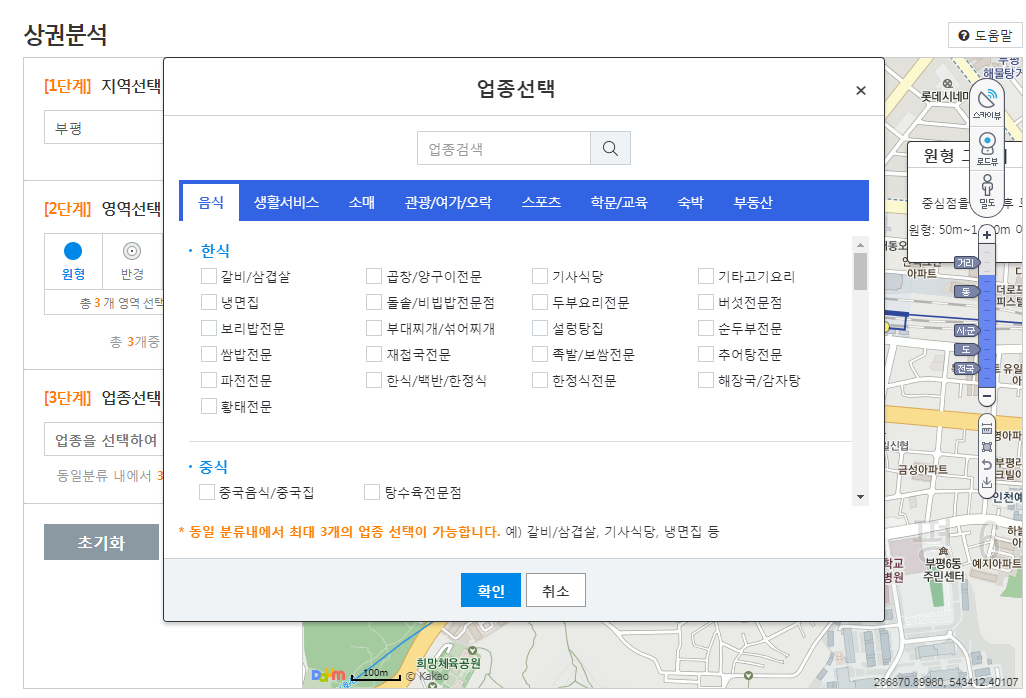Screen dimensions: 1026x698
Task: Activate the 밀도 density map icon
Action: (987, 191)
